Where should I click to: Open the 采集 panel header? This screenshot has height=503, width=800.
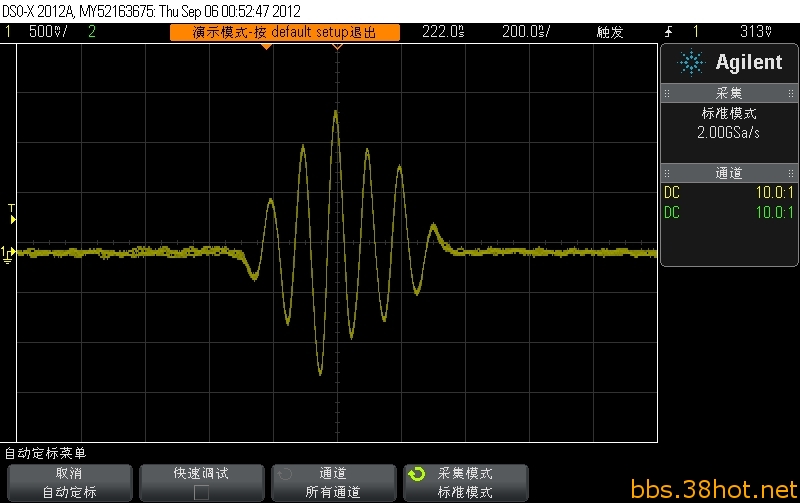click(x=729, y=93)
